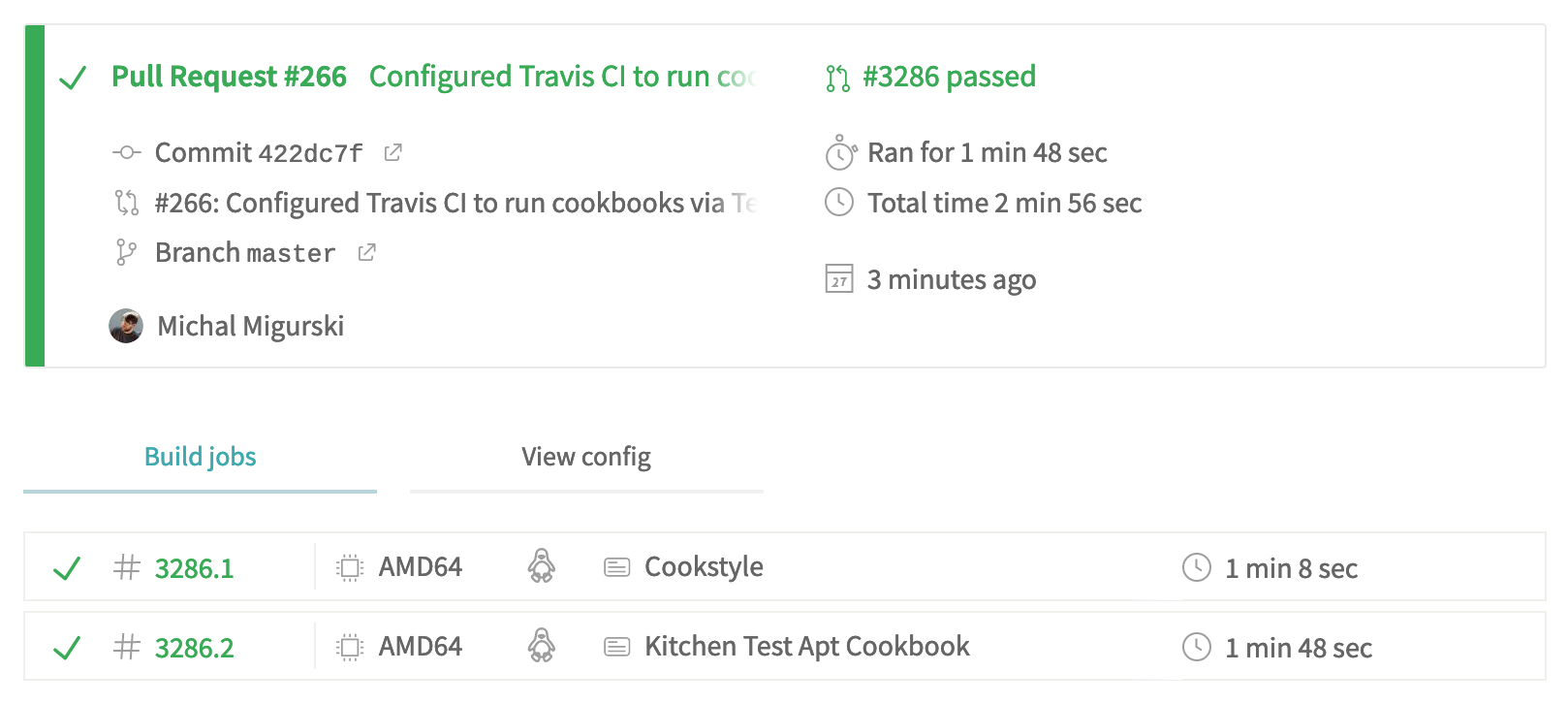Open the View config tab
Viewport: 1568px width, 704px height.
click(585, 457)
